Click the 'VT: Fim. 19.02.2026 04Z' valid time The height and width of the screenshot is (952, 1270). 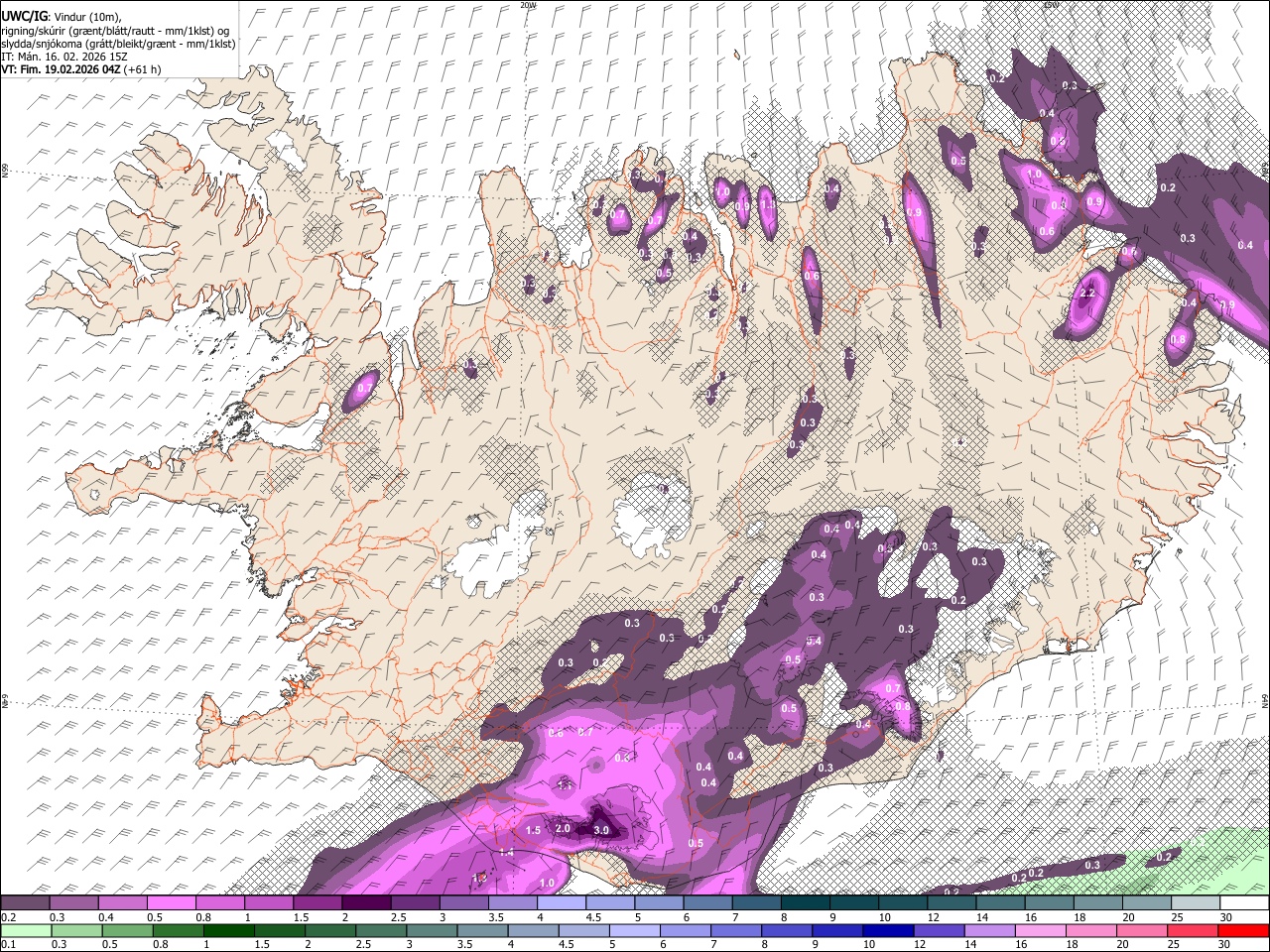(60, 69)
